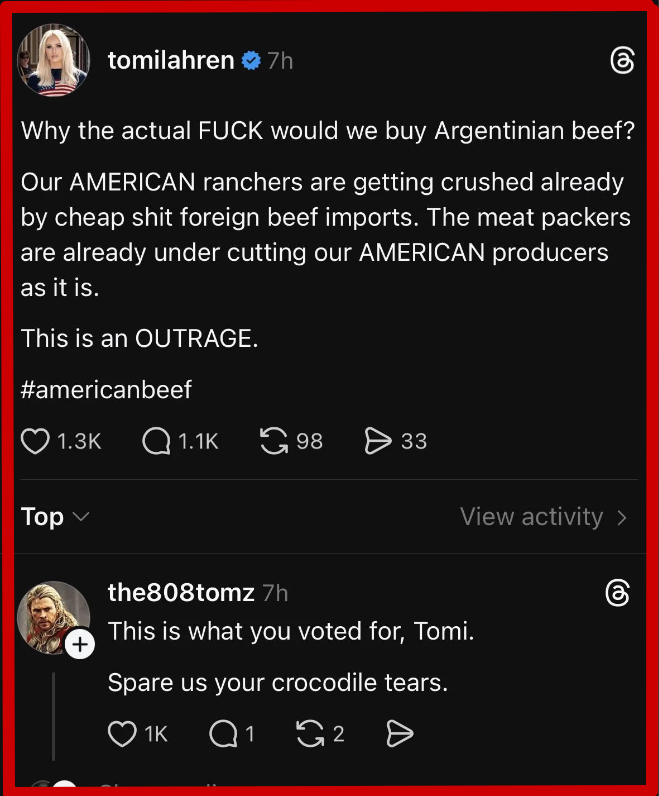This screenshot has width=659, height=796.
Task: Open replies to the808tomz's comment
Action: (222, 734)
